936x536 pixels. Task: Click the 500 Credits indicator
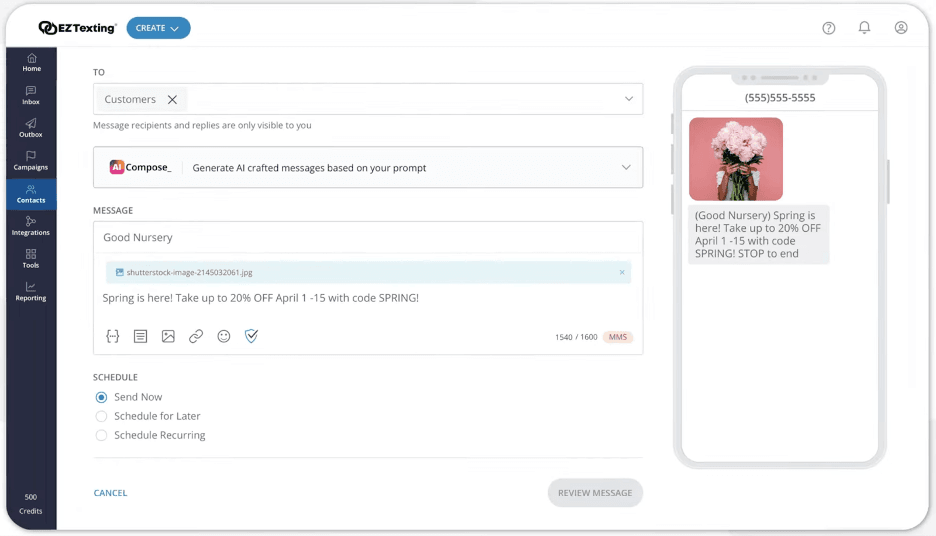(x=31, y=504)
